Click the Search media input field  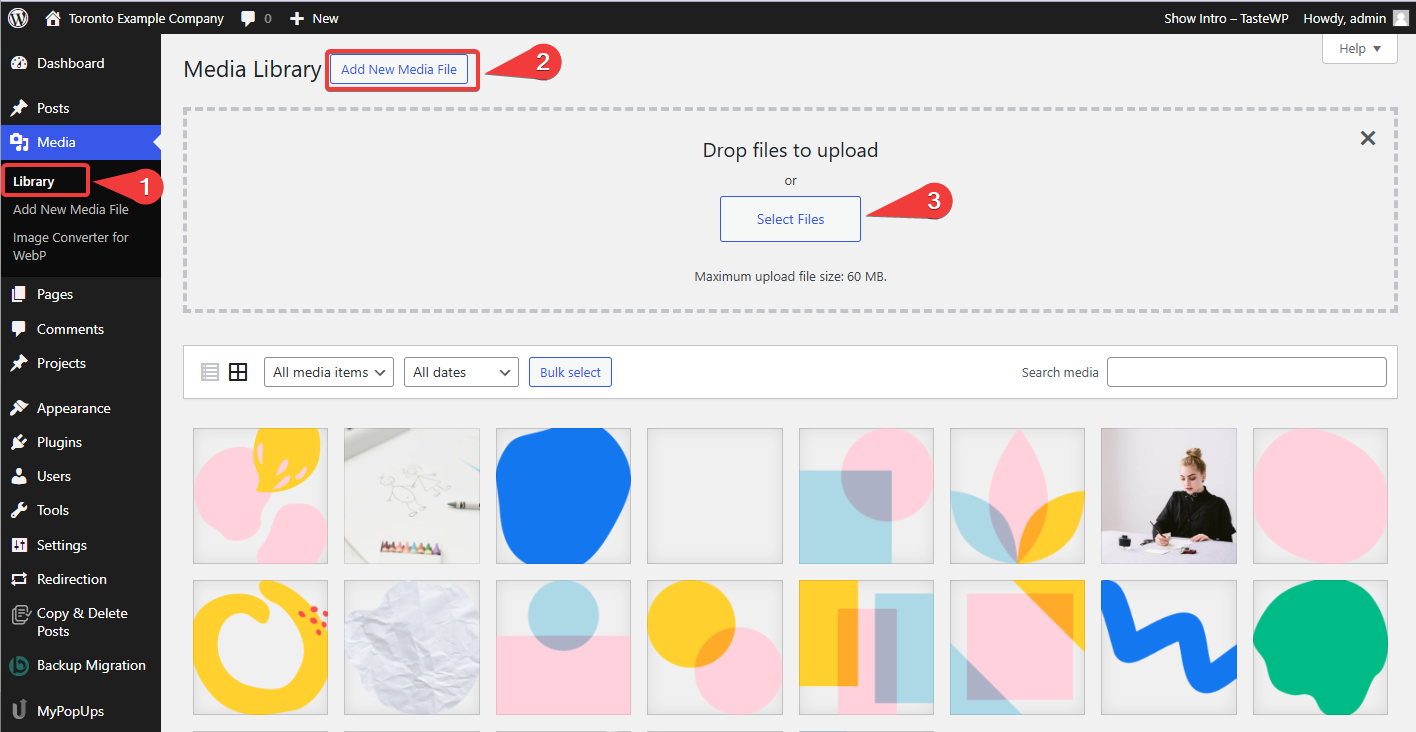click(x=1246, y=372)
